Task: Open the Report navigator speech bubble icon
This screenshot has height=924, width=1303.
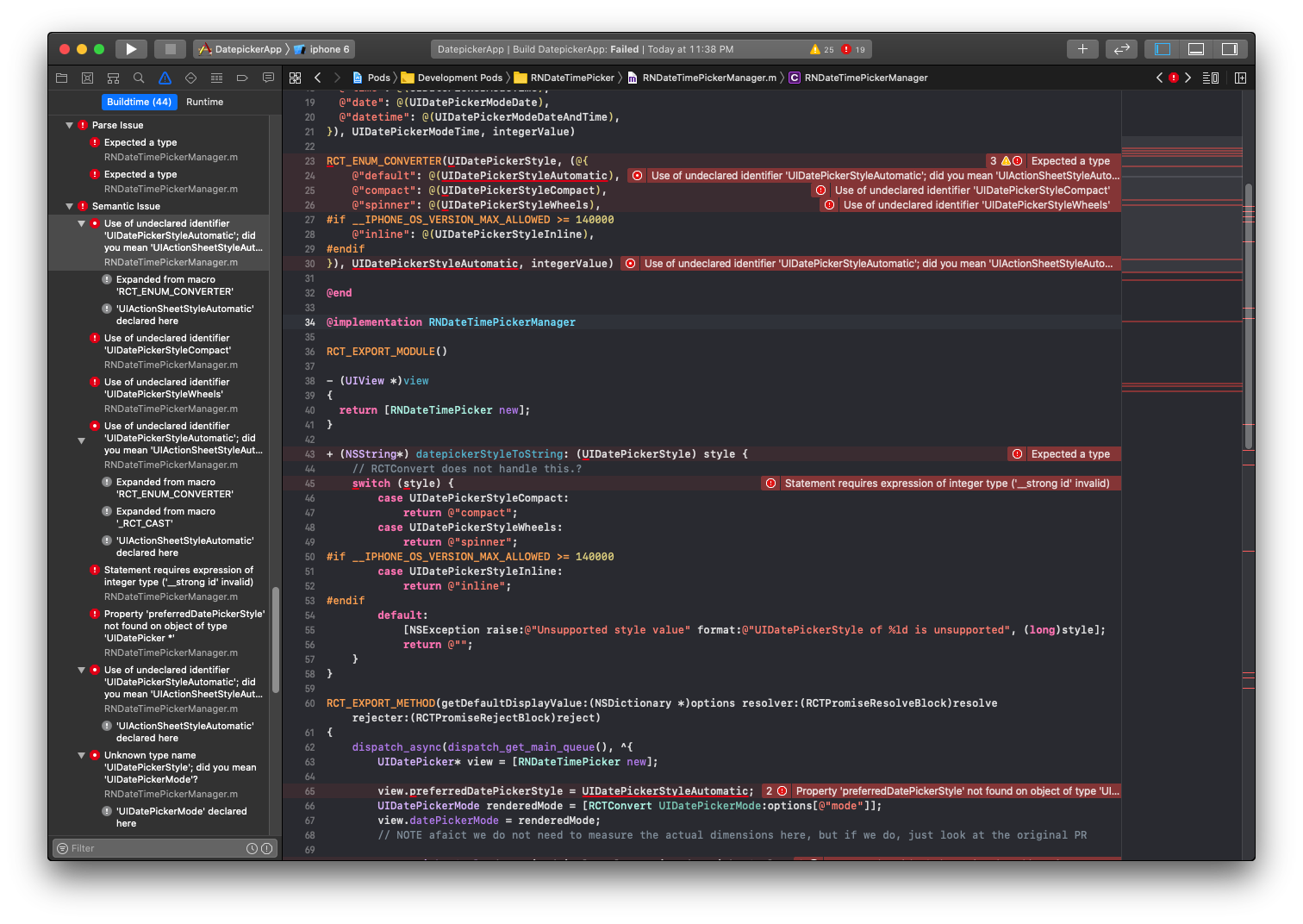Action: pyautogui.click(x=268, y=78)
